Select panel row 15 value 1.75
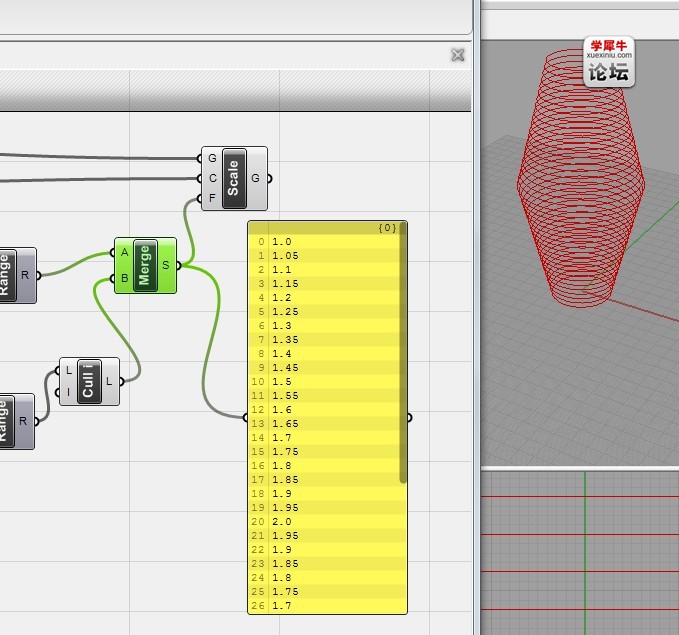This screenshot has width=679, height=635. (x=324, y=452)
